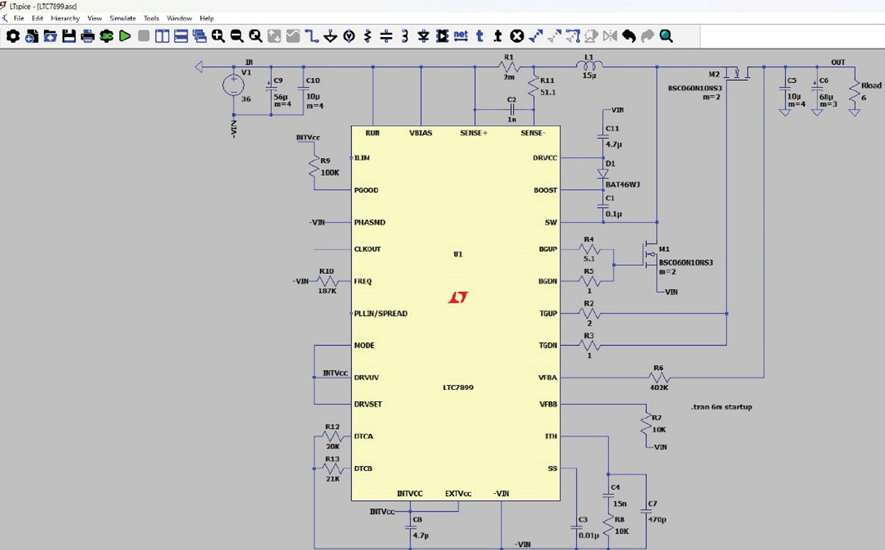Select the resistor component tool
Screen dimensions: 885x550
[x=367, y=36]
